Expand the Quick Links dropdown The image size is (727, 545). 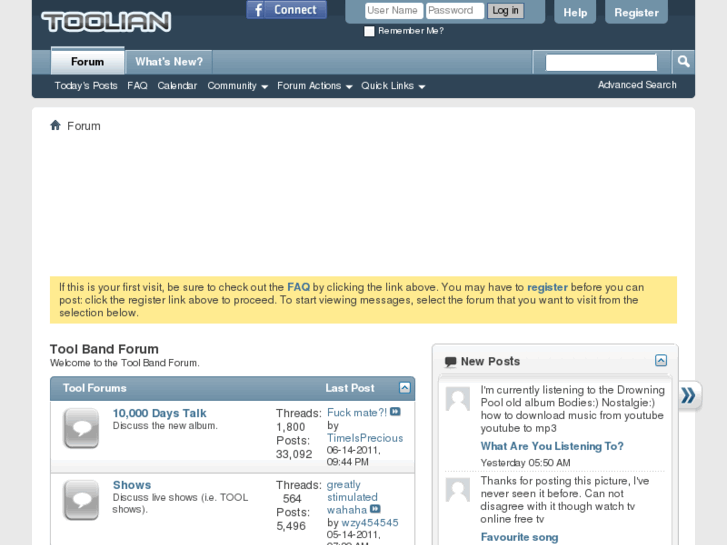393,86
